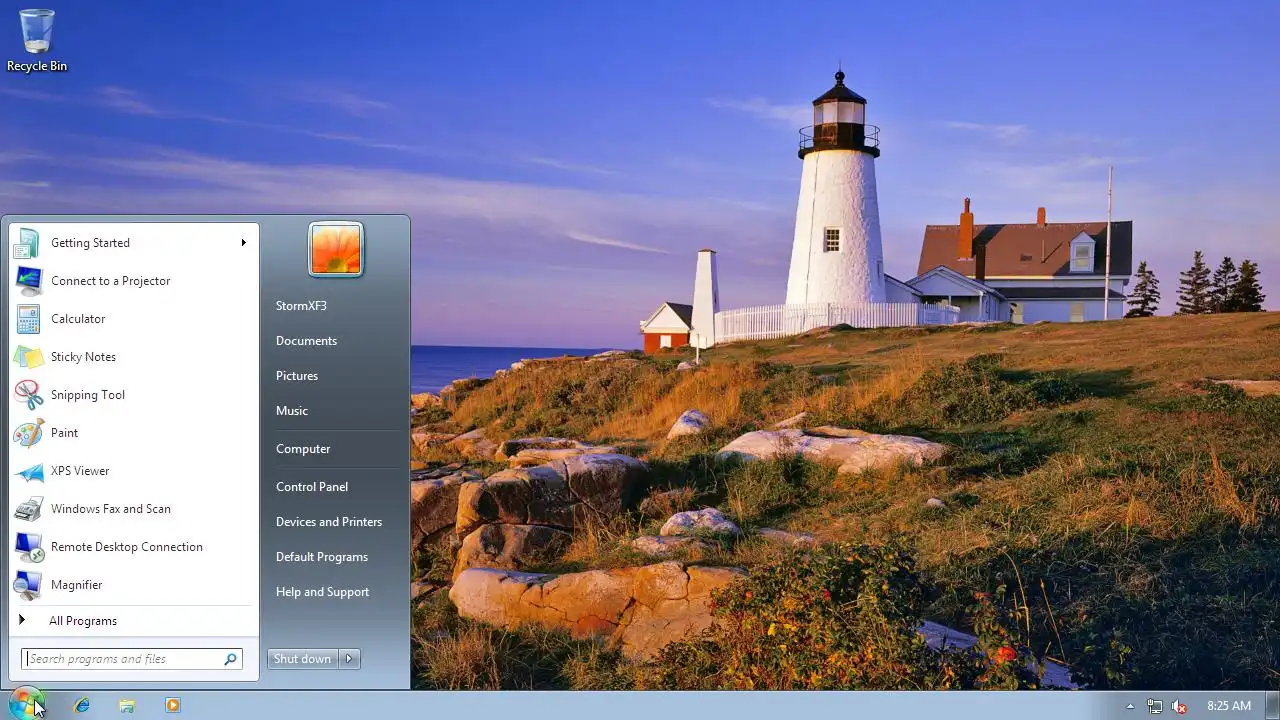Select the Magnifier text label
The width and height of the screenshot is (1280, 720).
(77, 585)
